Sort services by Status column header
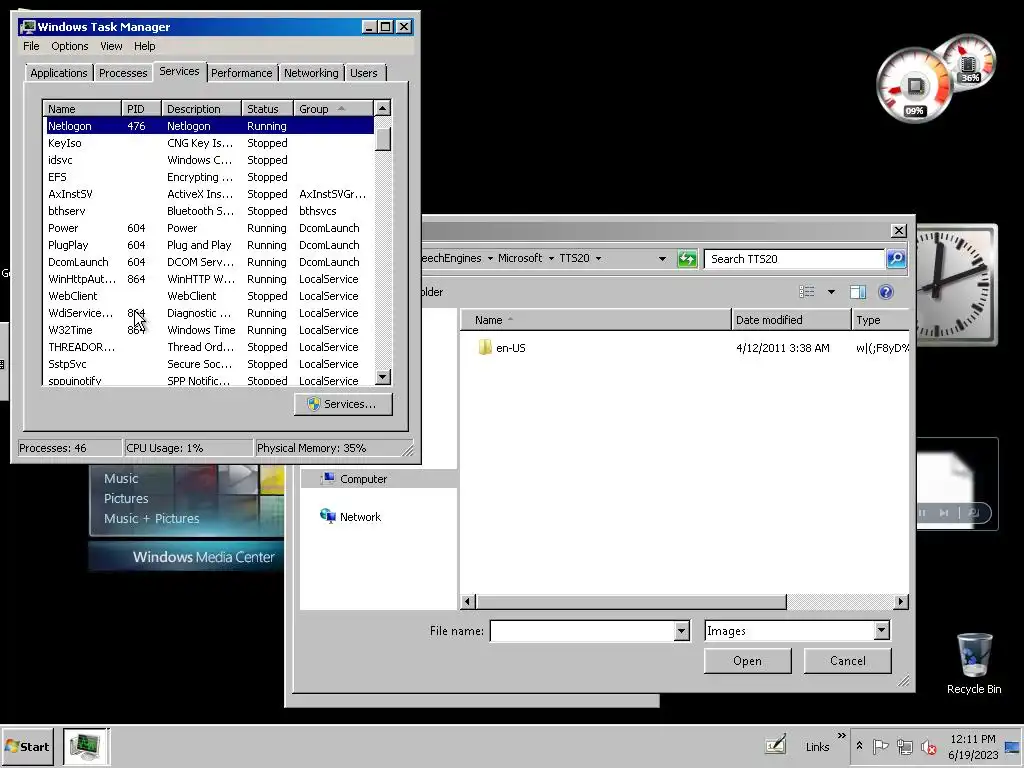The height and width of the screenshot is (768, 1024). point(267,109)
